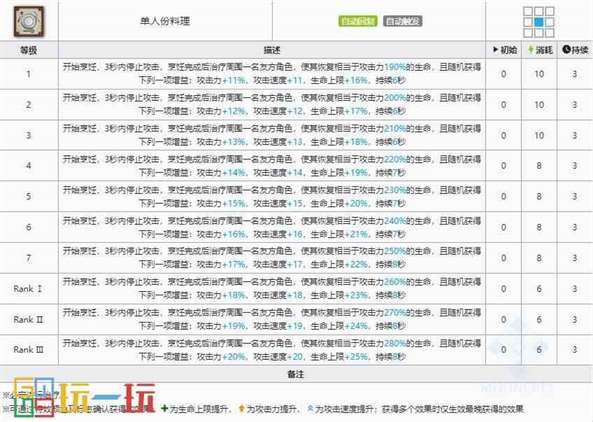
Task: Click the orange arrow 攻击力提升 legend icon
Action: (242, 408)
